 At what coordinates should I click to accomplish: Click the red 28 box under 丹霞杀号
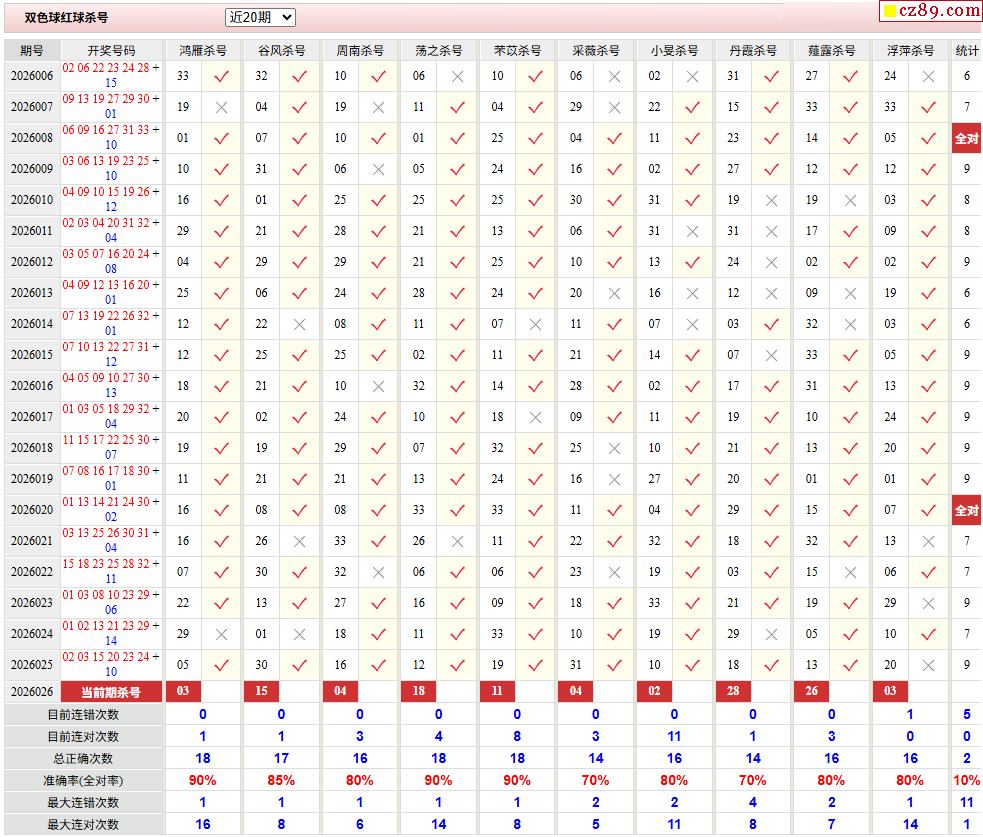(x=733, y=692)
